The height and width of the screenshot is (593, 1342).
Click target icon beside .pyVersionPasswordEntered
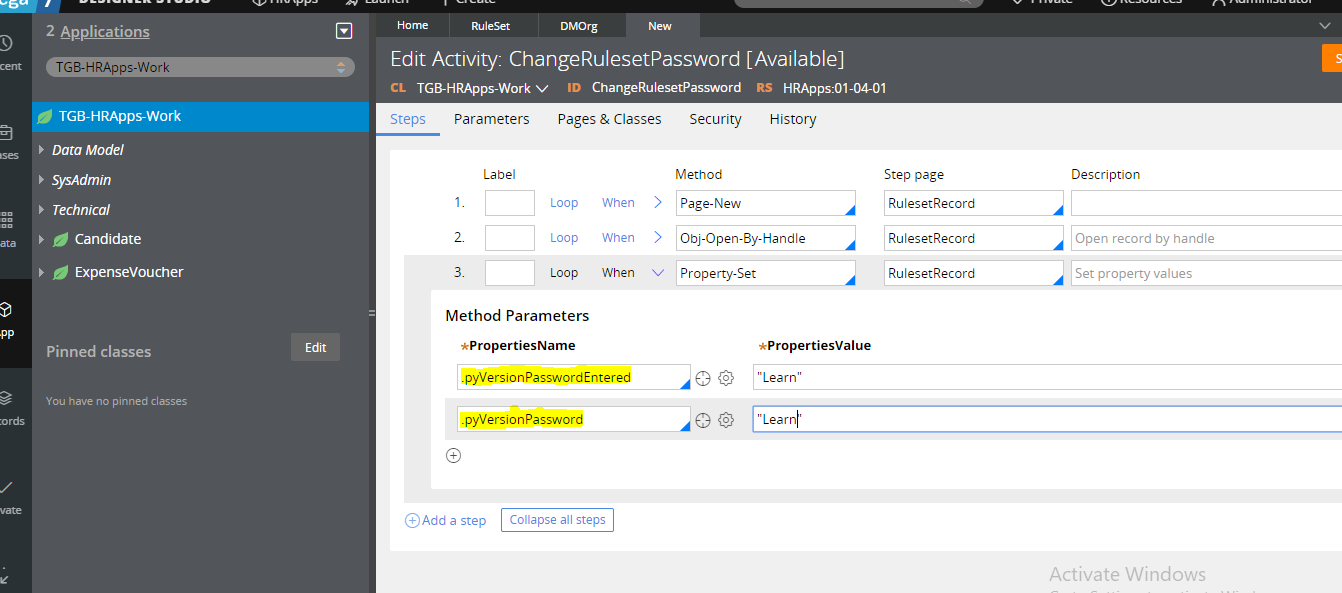tap(703, 378)
